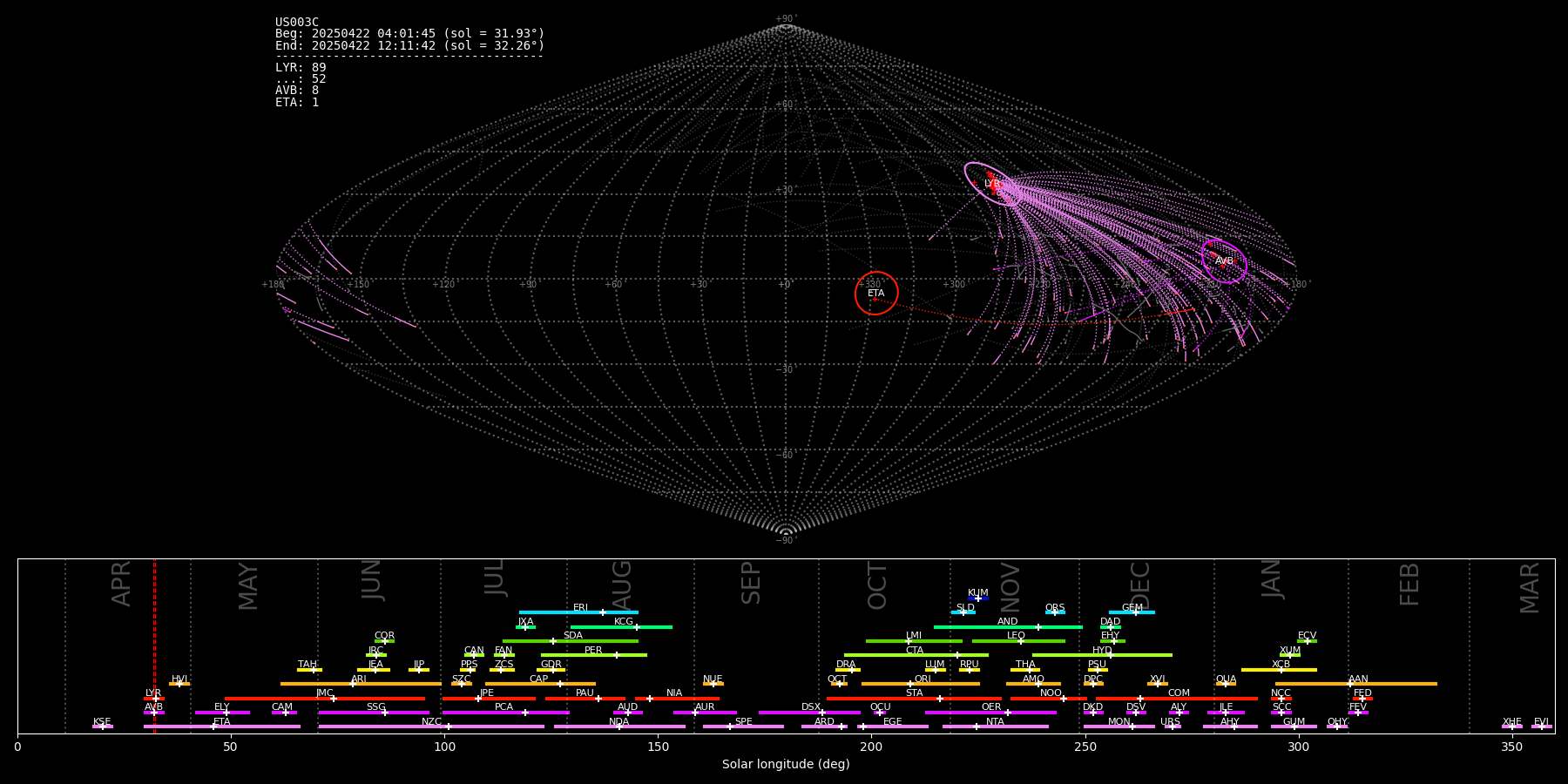Click the AUR purple shower bar

point(705,713)
